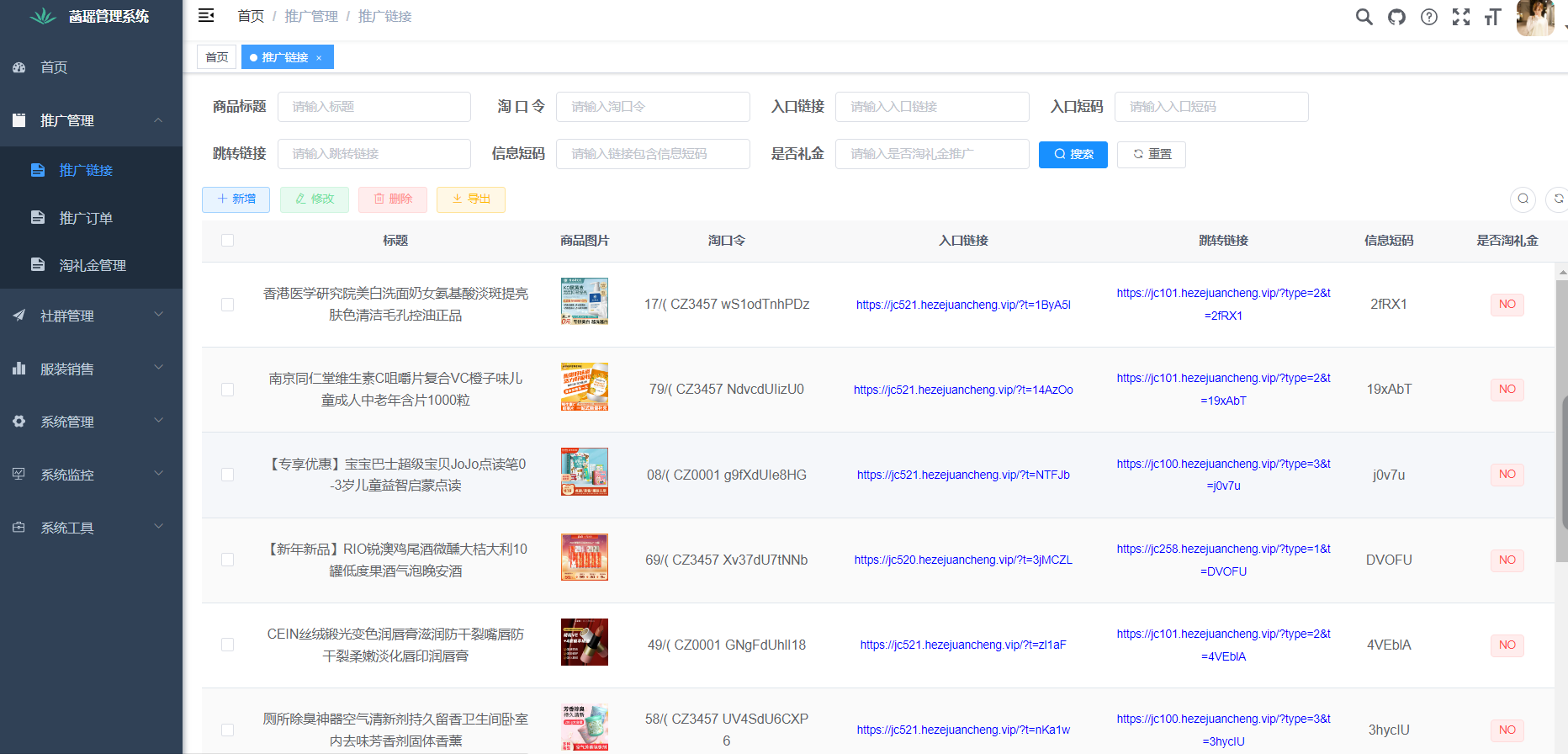Click the NO tag in 2fRX1 row

(1507, 305)
